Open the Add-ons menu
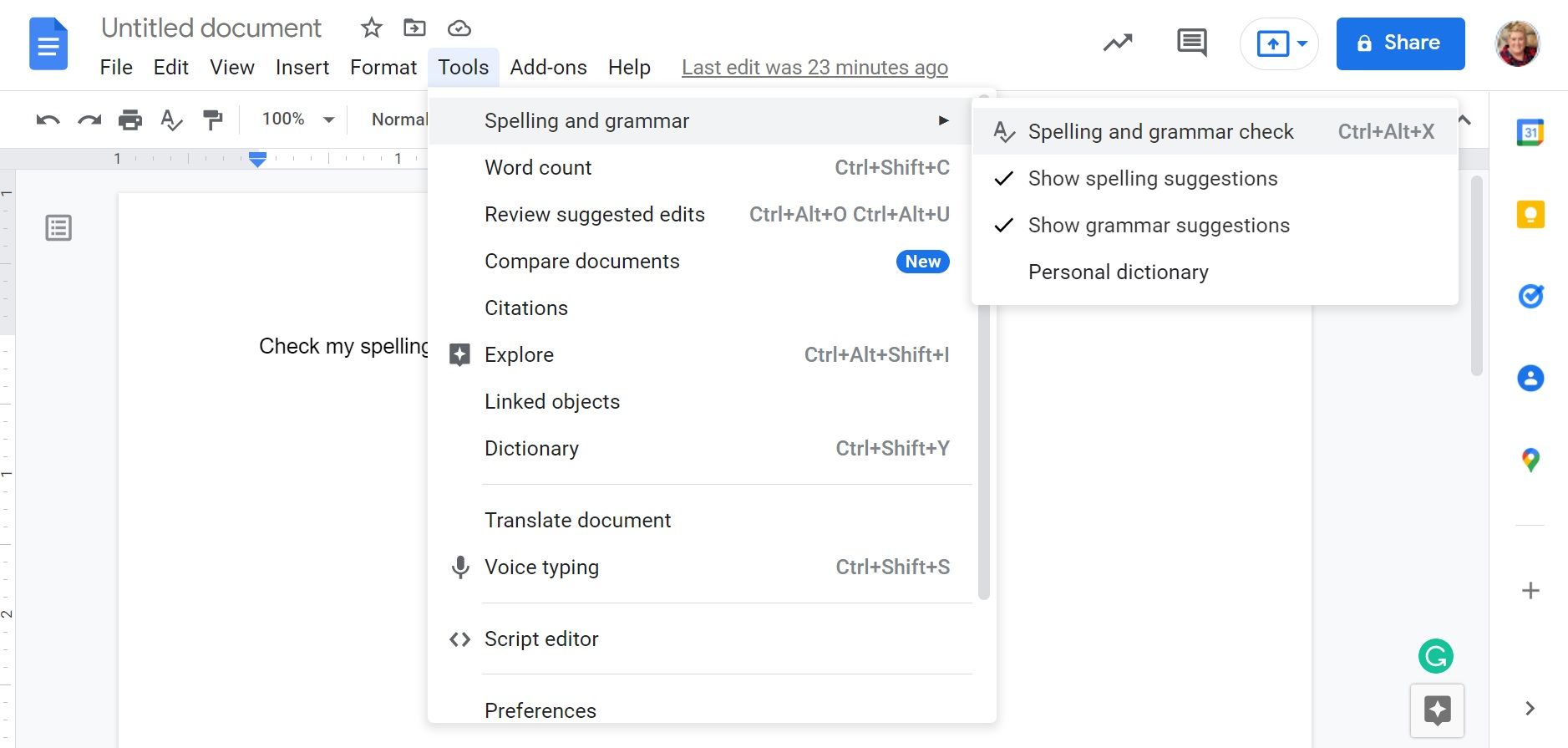 [x=549, y=68]
